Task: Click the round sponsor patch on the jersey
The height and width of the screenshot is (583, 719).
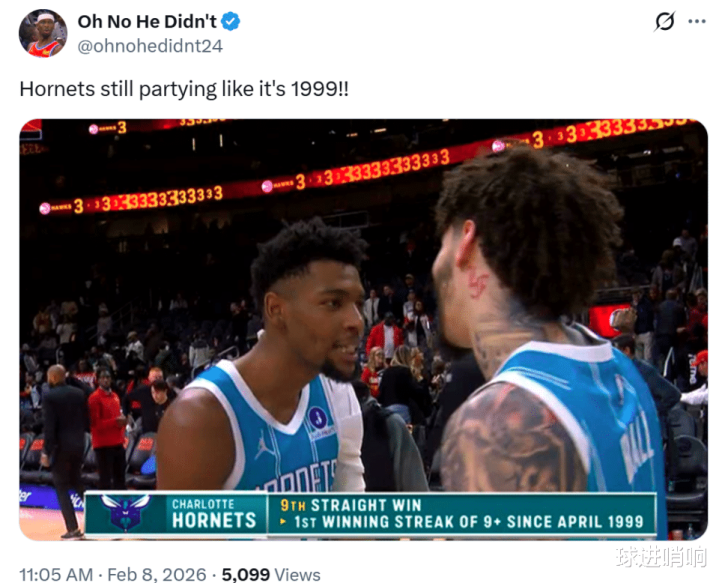Action: tap(318, 418)
